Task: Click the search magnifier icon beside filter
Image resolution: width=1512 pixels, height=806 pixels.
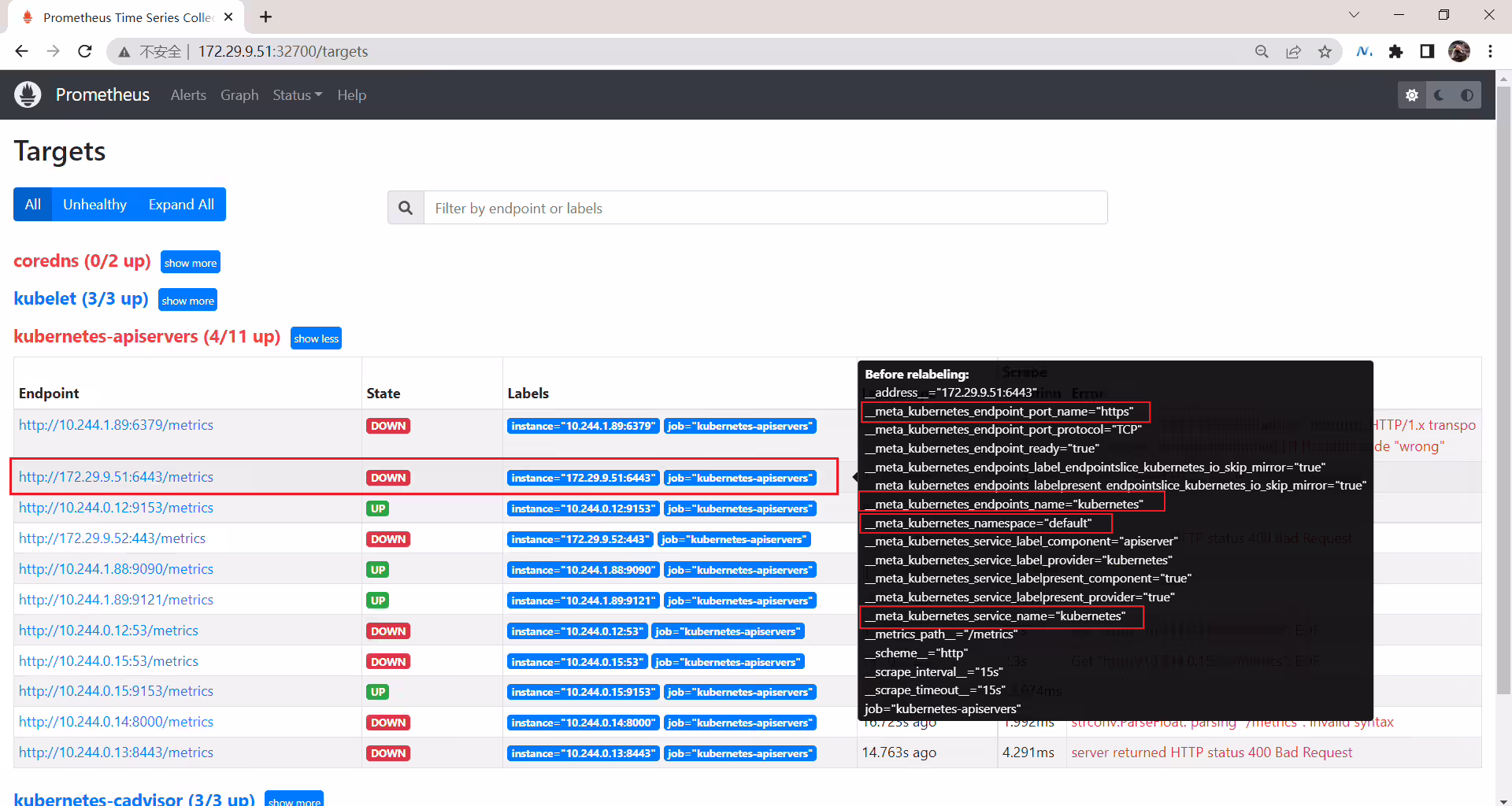Action: point(406,208)
